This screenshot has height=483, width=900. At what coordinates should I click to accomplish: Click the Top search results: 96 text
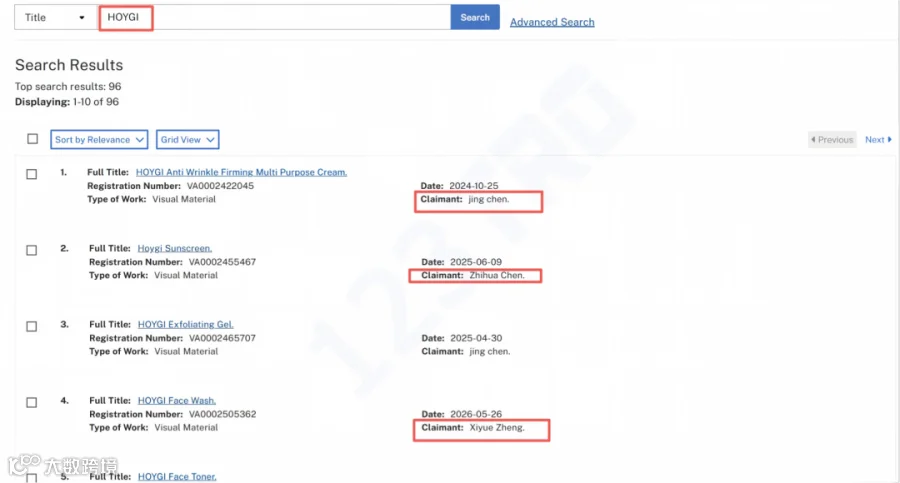[68, 87]
